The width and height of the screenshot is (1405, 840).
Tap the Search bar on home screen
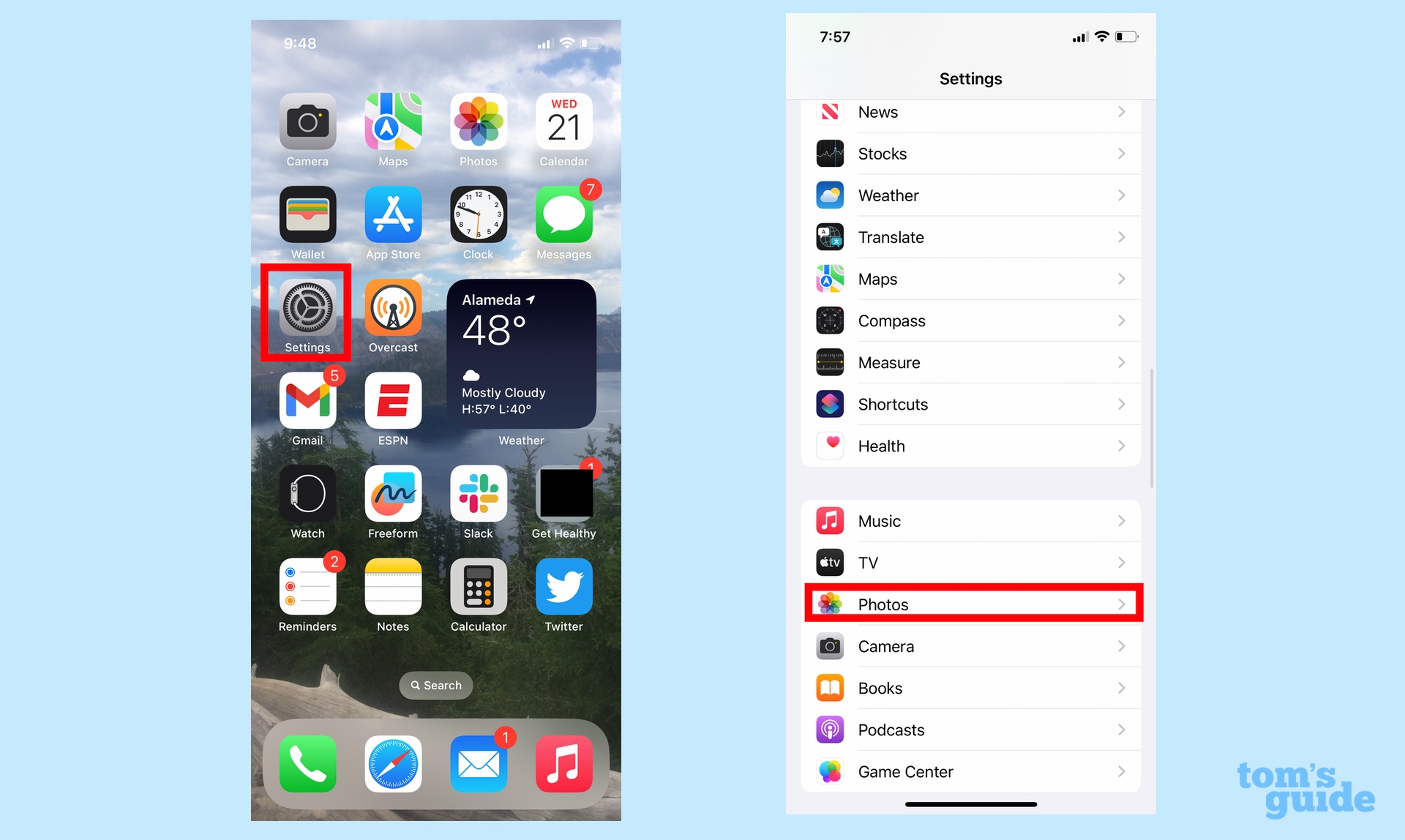point(437,685)
